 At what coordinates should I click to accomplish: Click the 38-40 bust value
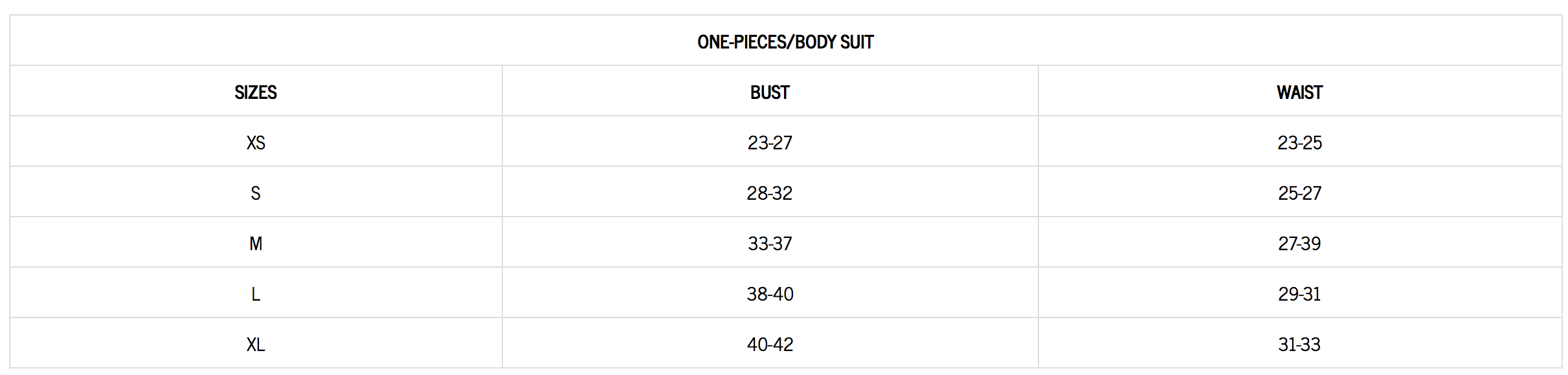(x=770, y=294)
